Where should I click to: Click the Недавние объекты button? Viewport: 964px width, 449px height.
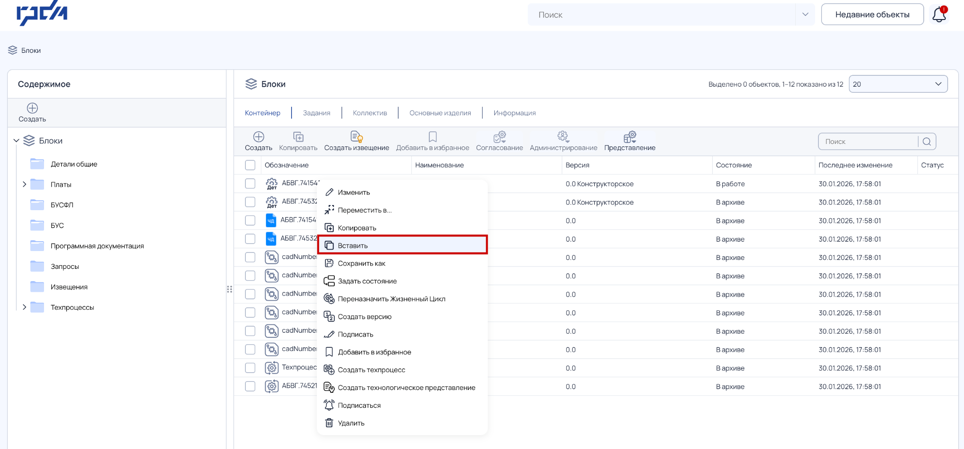[872, 15]
